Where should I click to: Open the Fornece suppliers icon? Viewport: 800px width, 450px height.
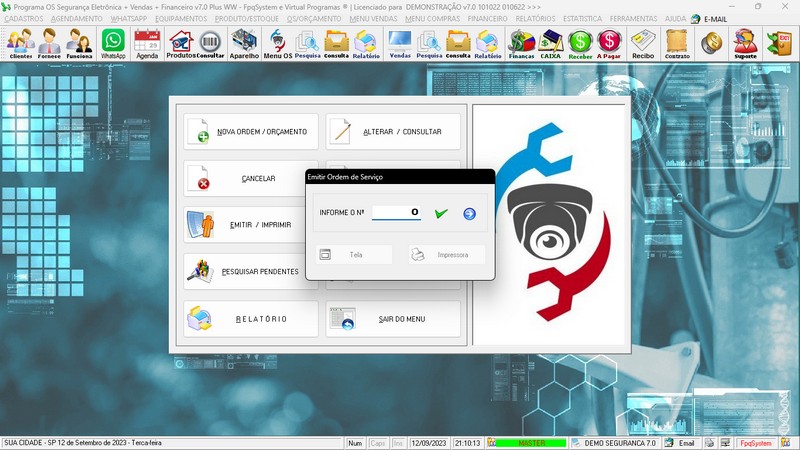click(49, 43)
